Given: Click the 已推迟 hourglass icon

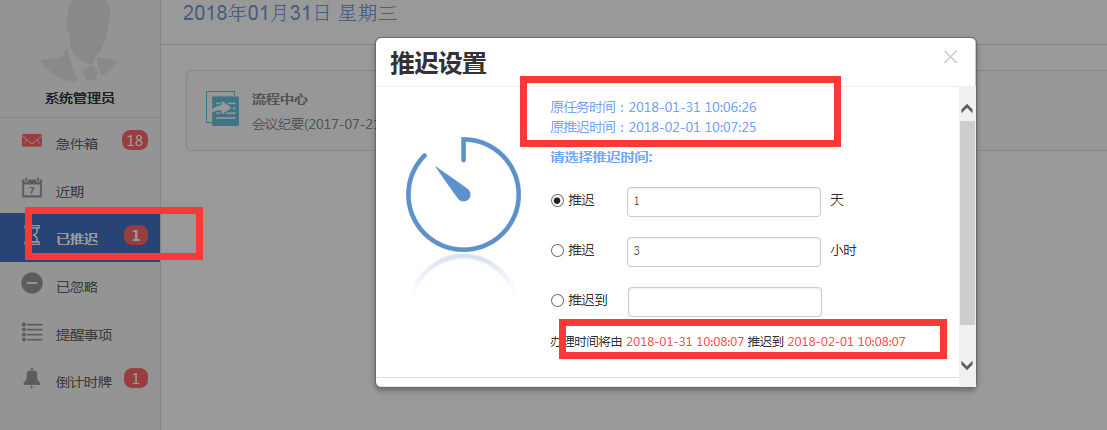Looking at the screenshot, I should pyautogui.click(x=32, y=236).
